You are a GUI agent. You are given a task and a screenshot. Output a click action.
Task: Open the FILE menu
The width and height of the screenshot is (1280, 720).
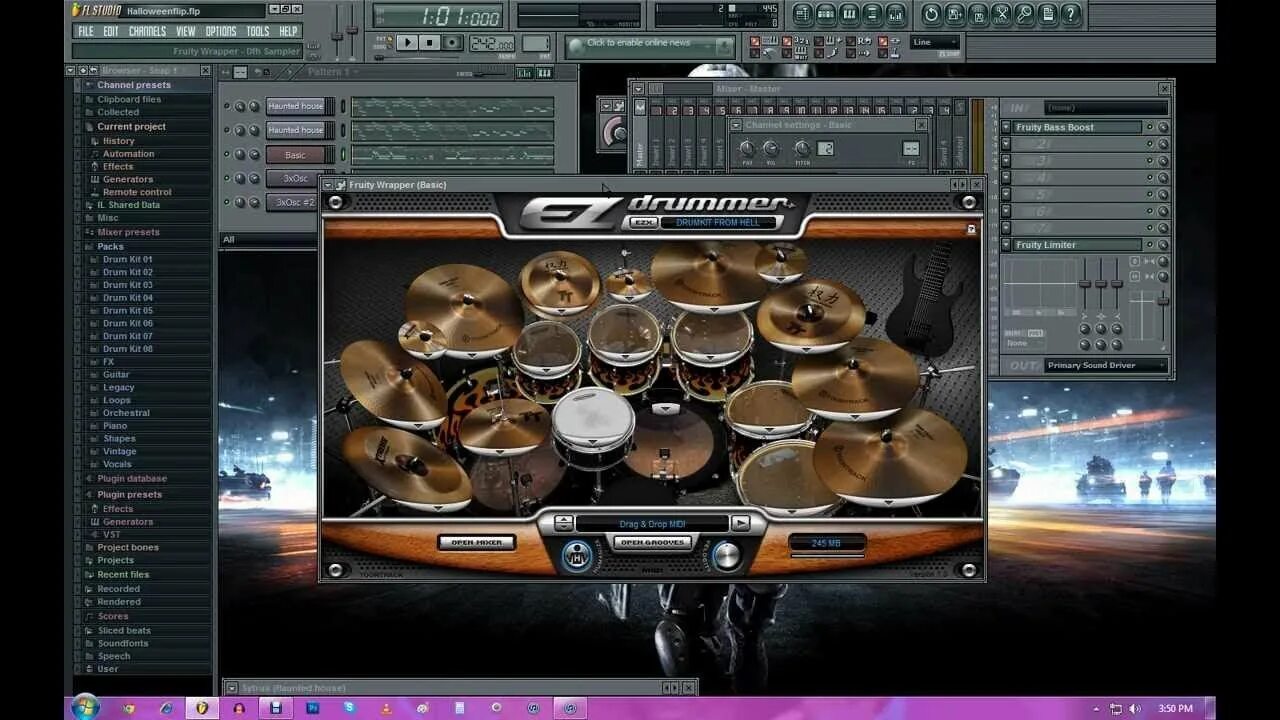click(86, 31)
